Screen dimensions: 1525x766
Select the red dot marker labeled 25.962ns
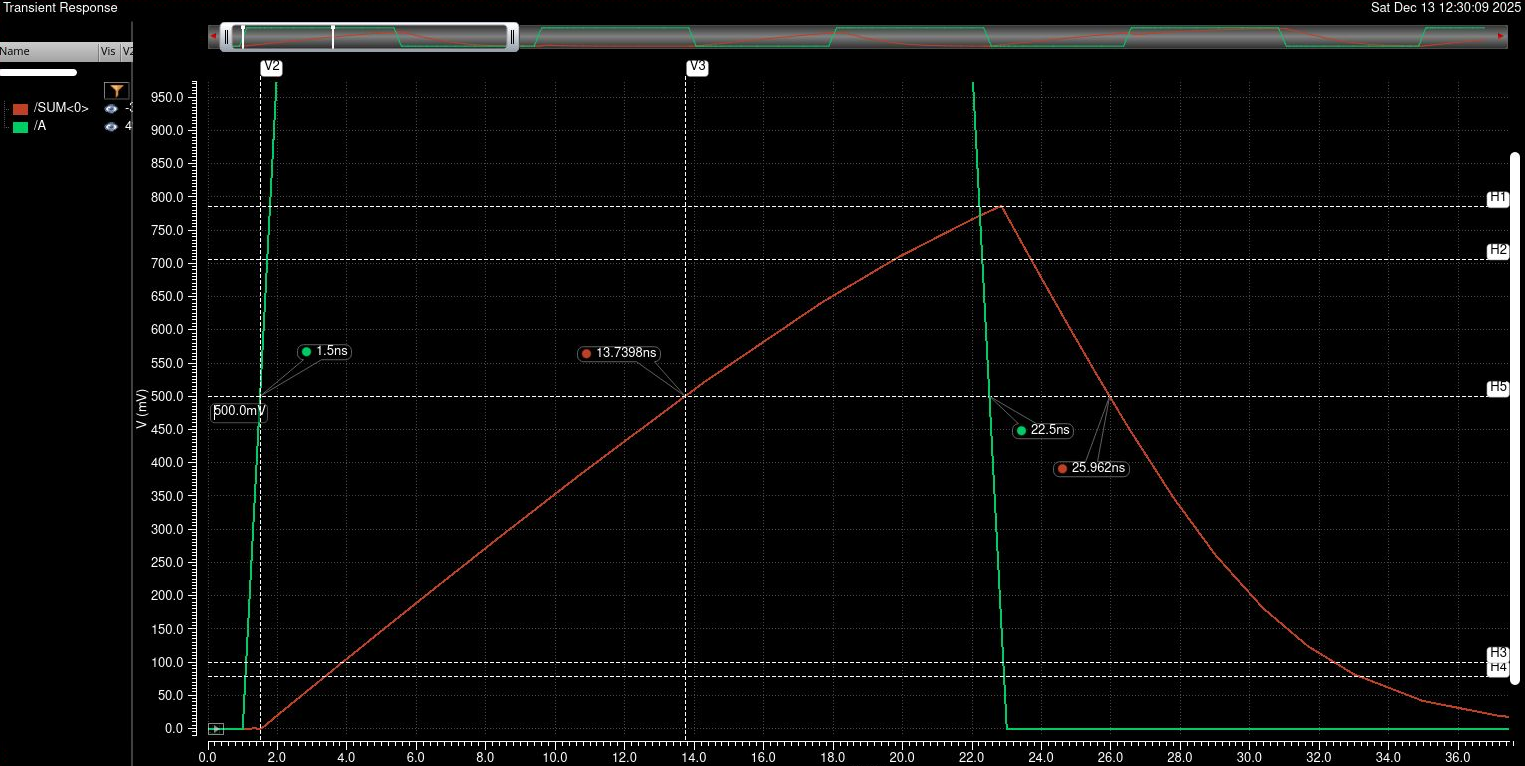point(1062,468)
